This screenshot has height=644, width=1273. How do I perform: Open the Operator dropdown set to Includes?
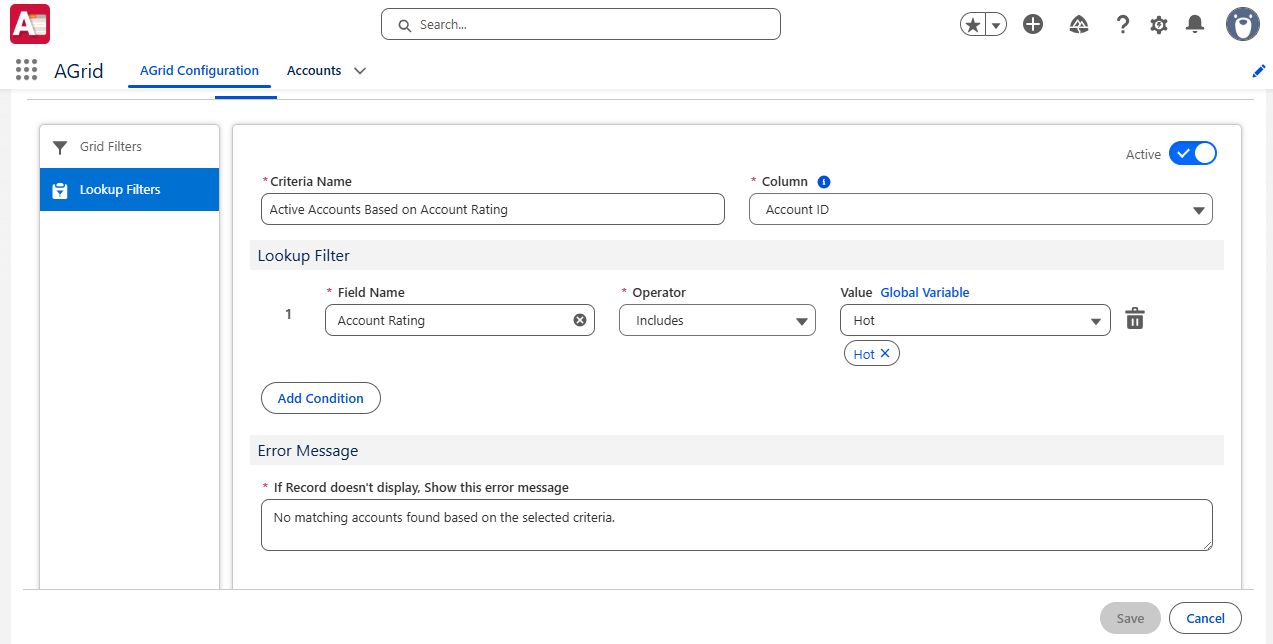[x=716, y=320]
